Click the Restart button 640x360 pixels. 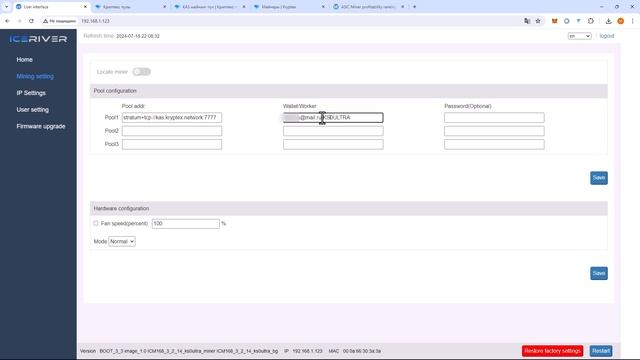[601, 351]
